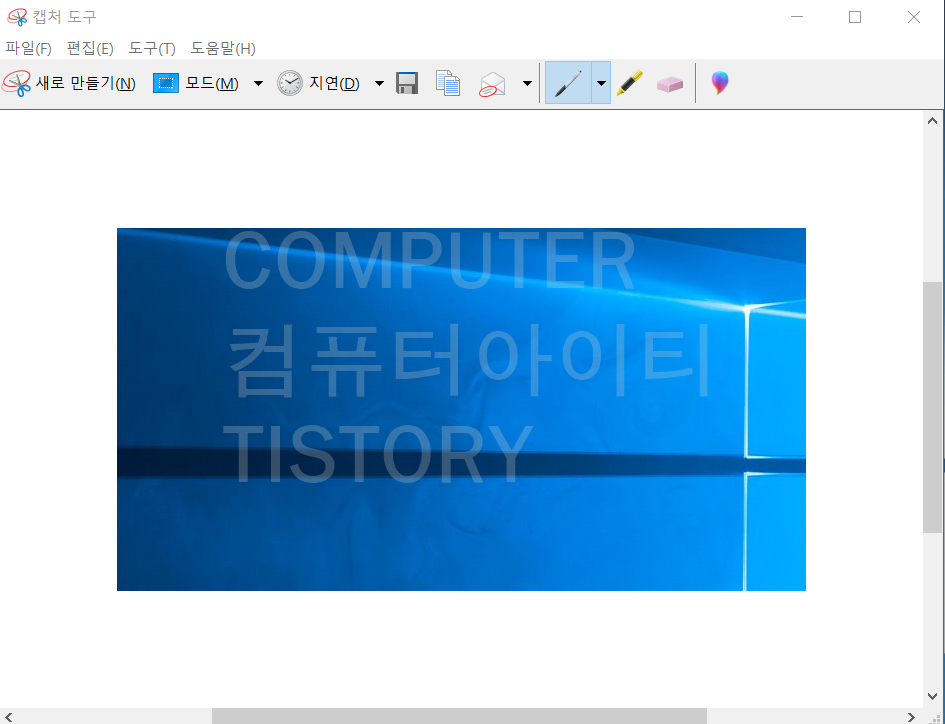Click the scroll left arrow
This screenshot has width=945, height=724.
8,716
